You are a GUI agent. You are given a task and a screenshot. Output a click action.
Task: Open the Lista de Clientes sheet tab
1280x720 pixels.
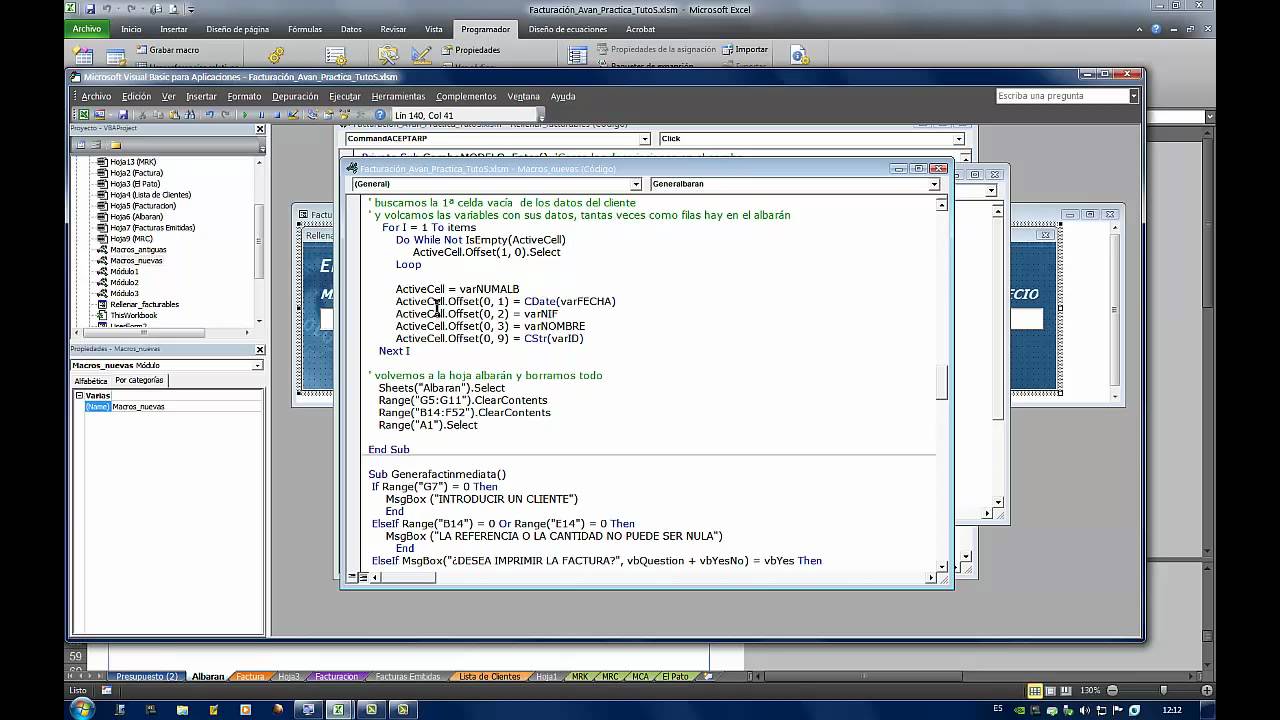(x=489, y=677)
